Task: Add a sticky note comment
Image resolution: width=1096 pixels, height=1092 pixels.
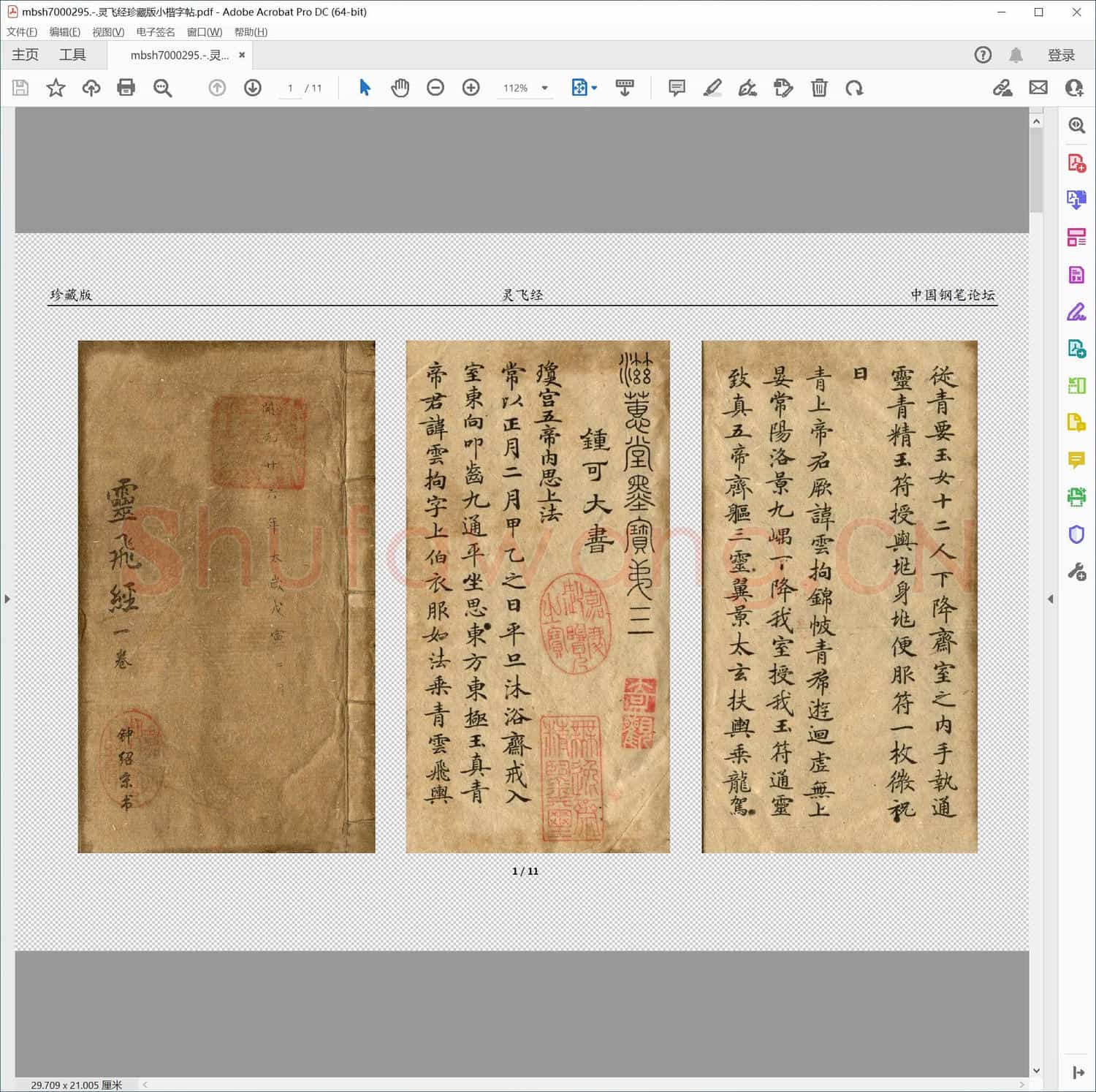Action: click(676, 88)
